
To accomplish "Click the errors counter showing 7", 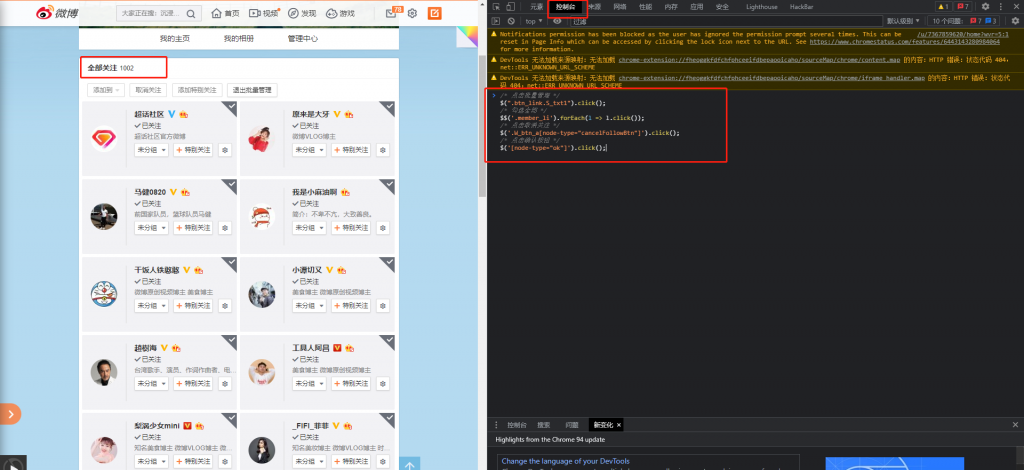I will pos(963,7).
